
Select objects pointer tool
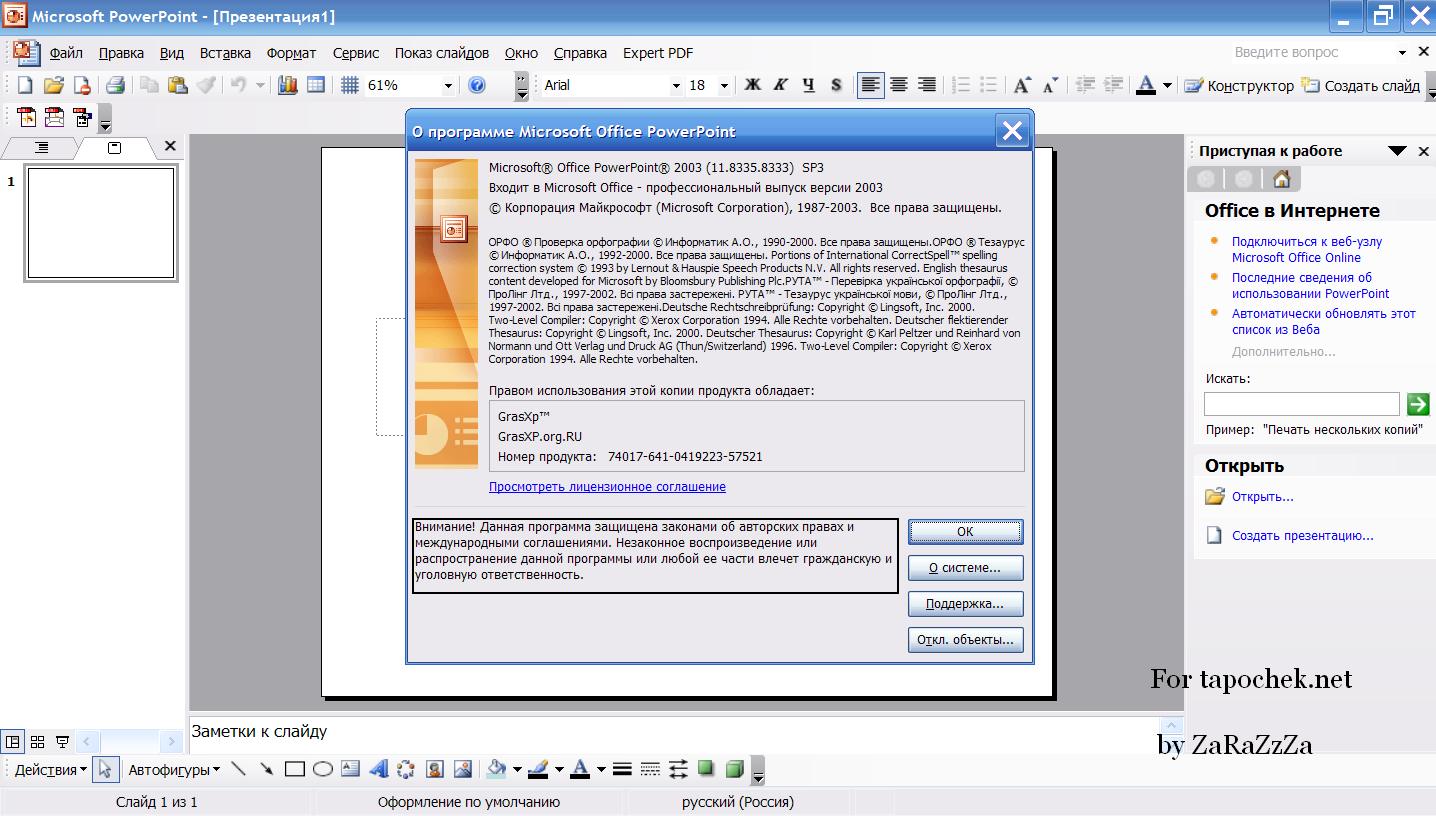pos(107,769)
